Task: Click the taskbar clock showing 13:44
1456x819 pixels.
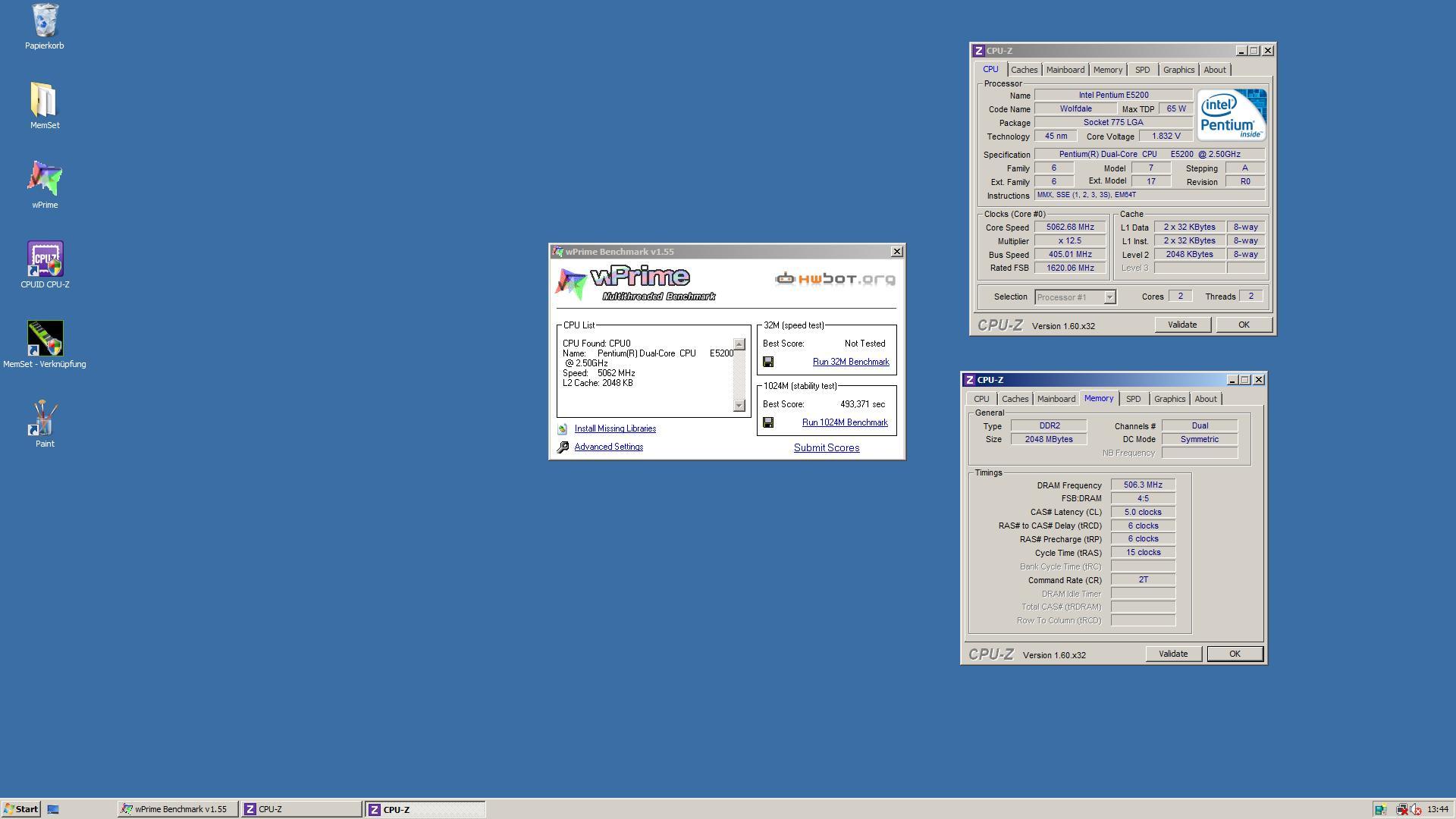Action: pos(1437,809)
